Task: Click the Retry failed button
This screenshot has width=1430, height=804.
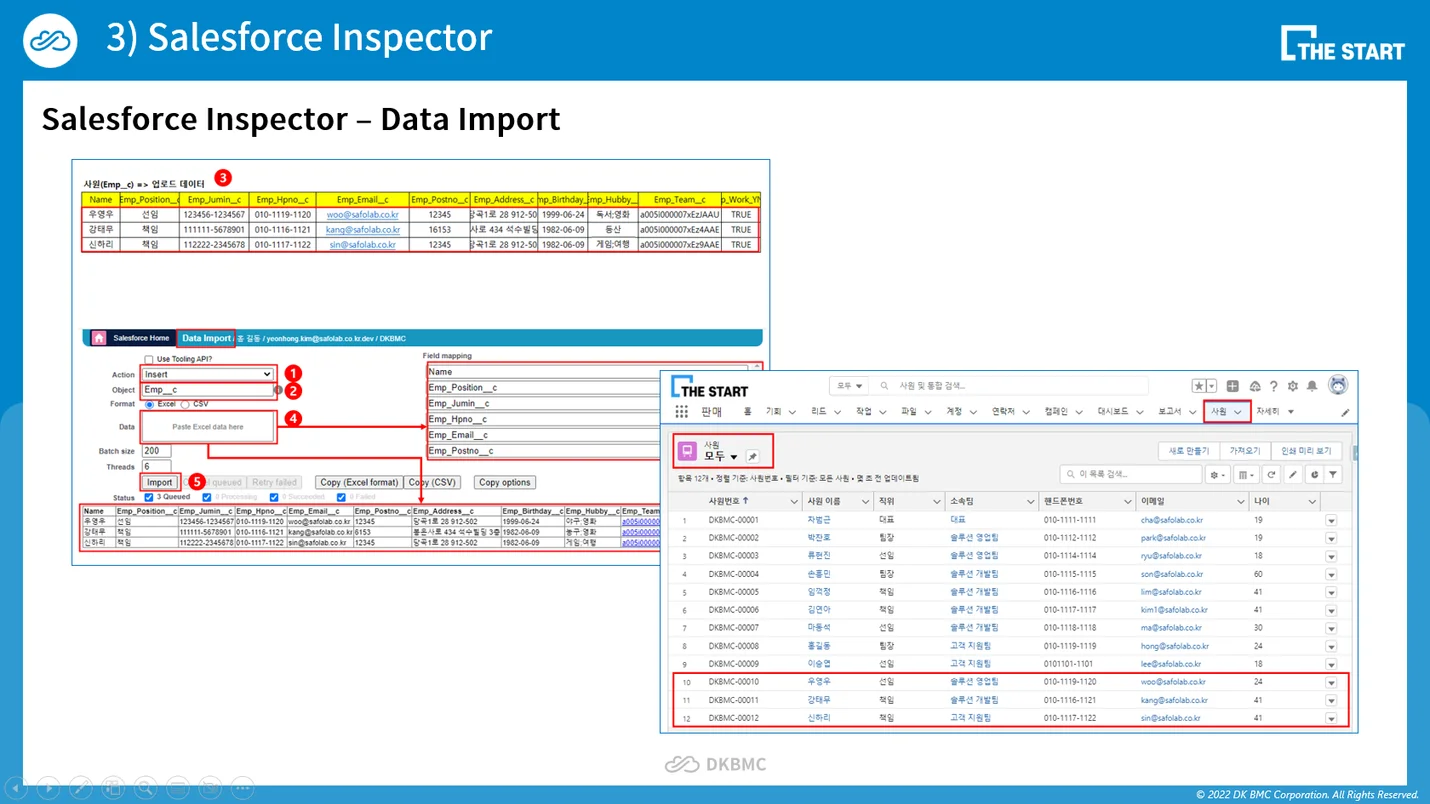Action: 274,482
